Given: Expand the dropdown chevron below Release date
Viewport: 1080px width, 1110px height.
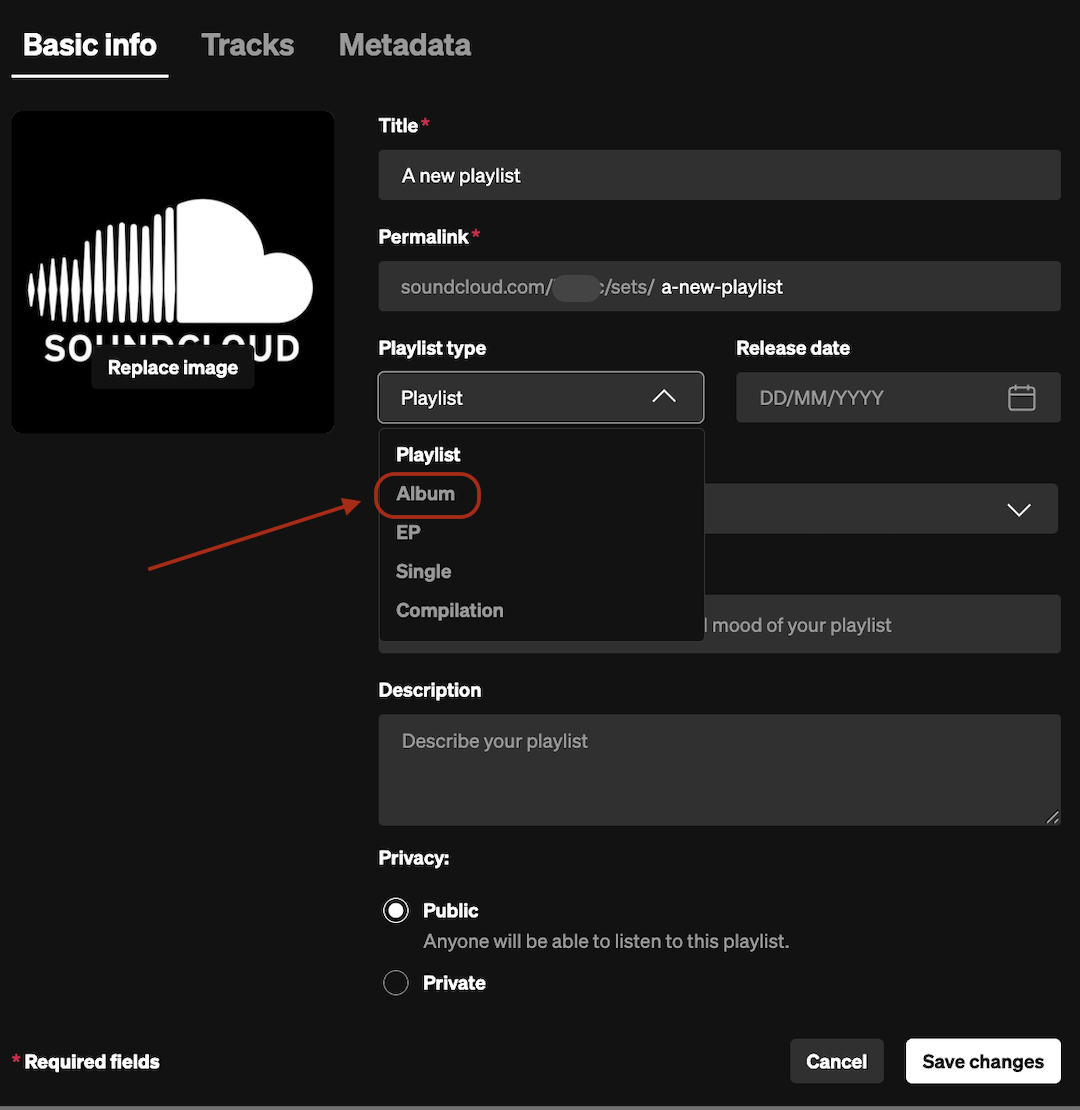Looking at the screenshot, I should click(x=1018, y=510).
